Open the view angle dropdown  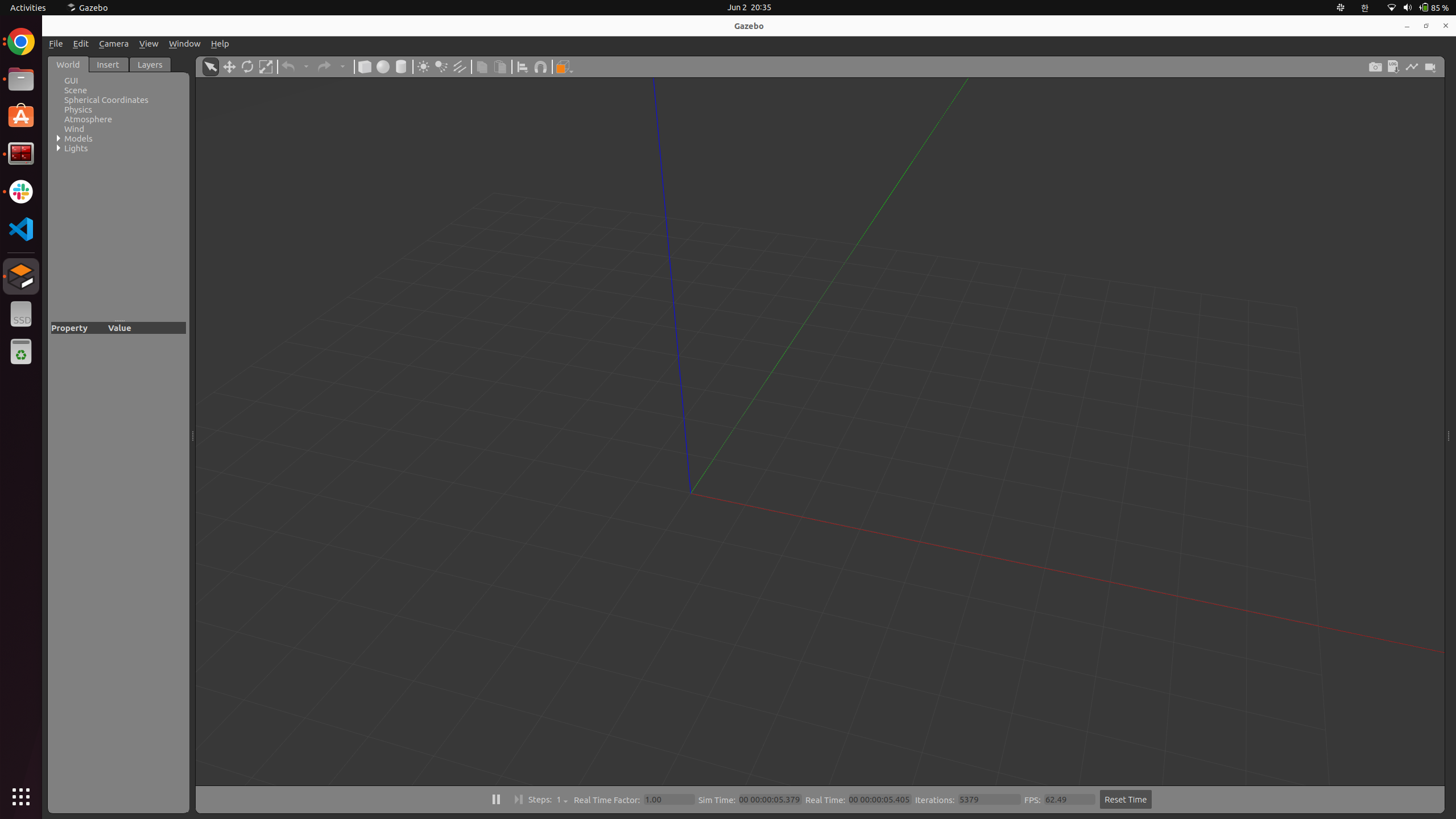[564, 67]
